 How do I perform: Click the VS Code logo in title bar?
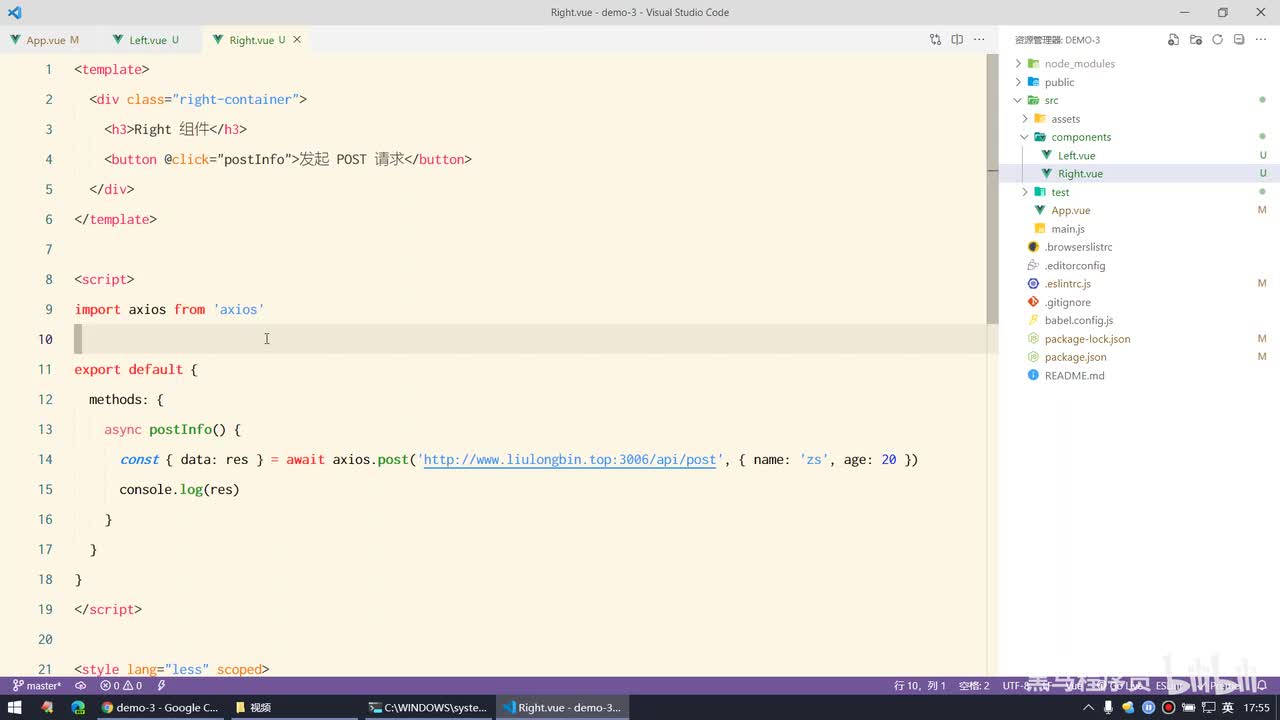click(x=14, y=13)
